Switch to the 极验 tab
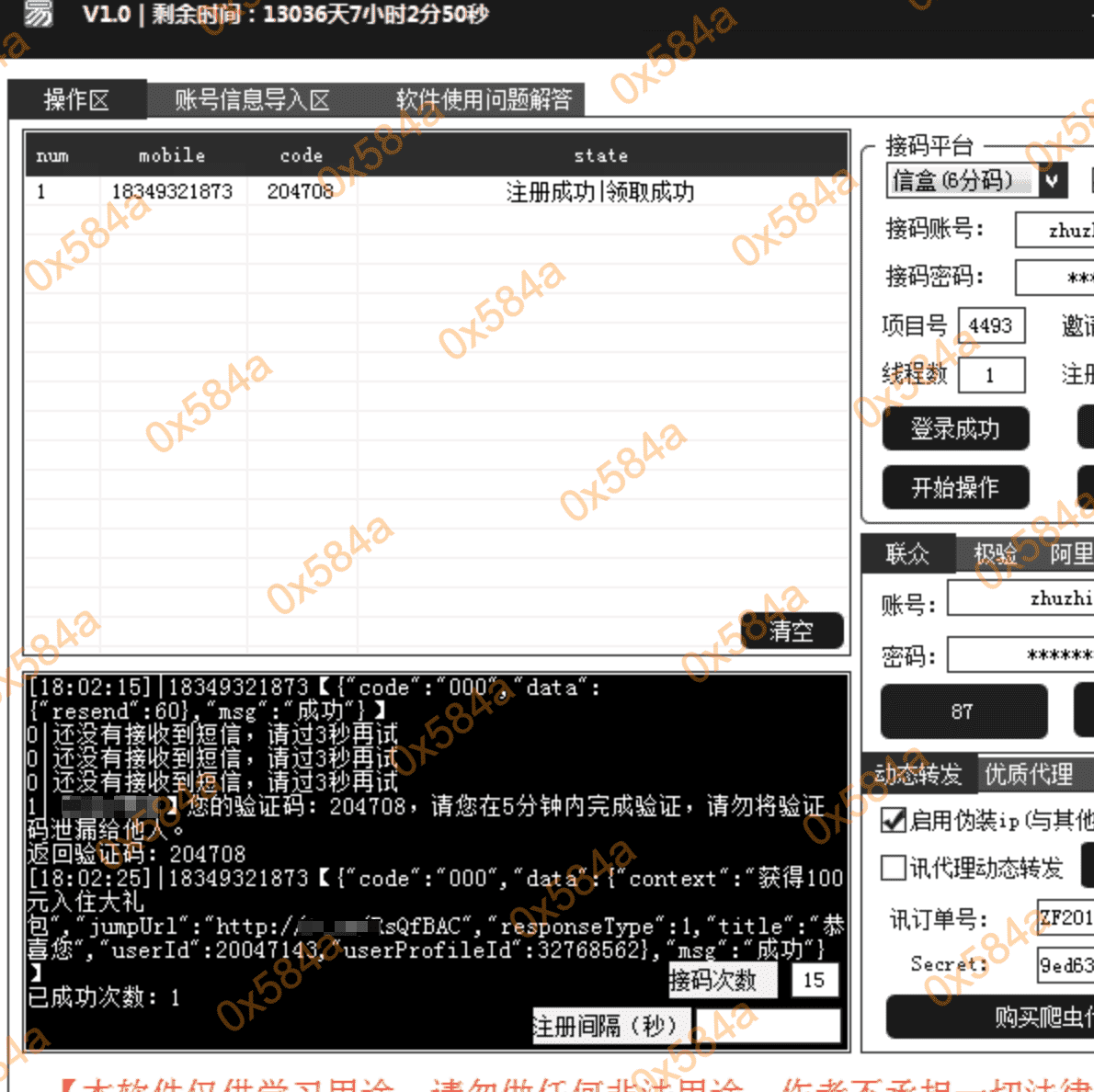Image resolution: width=1094 pixels, height=1092 pixels. 995,553
